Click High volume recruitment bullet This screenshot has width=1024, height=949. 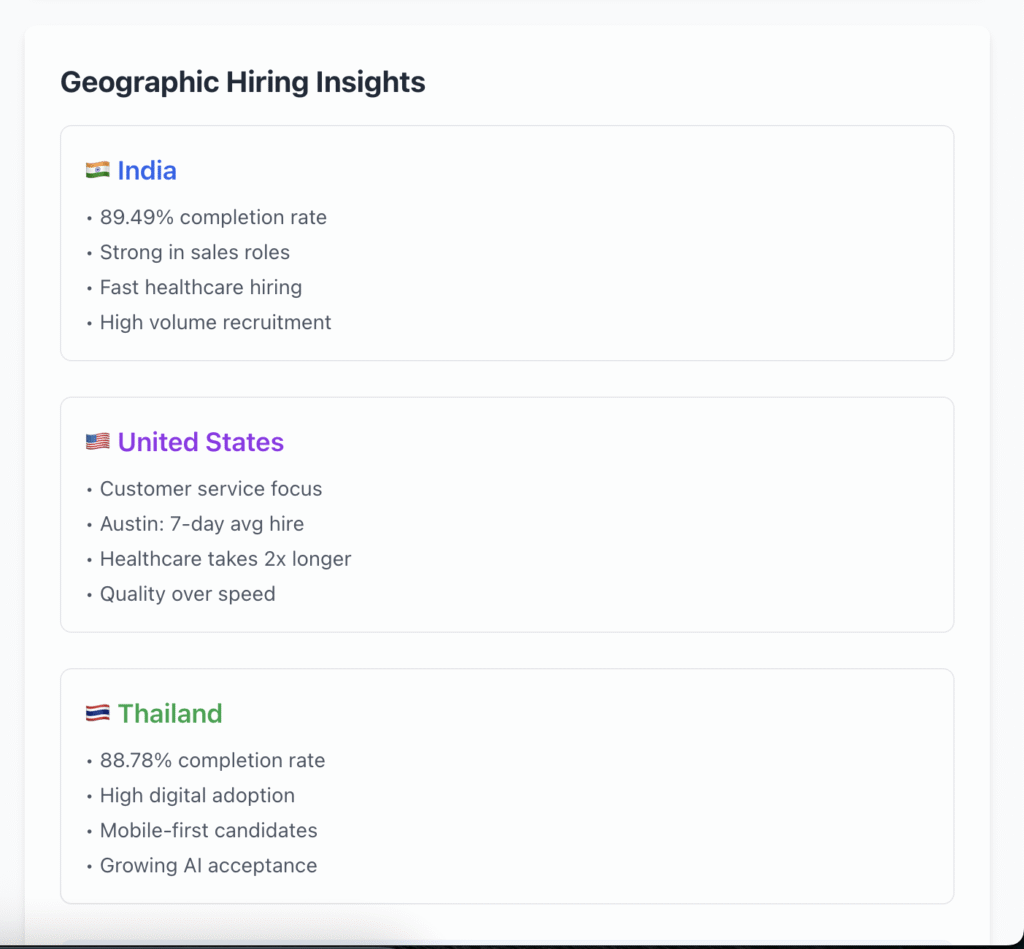click(215, 322)
